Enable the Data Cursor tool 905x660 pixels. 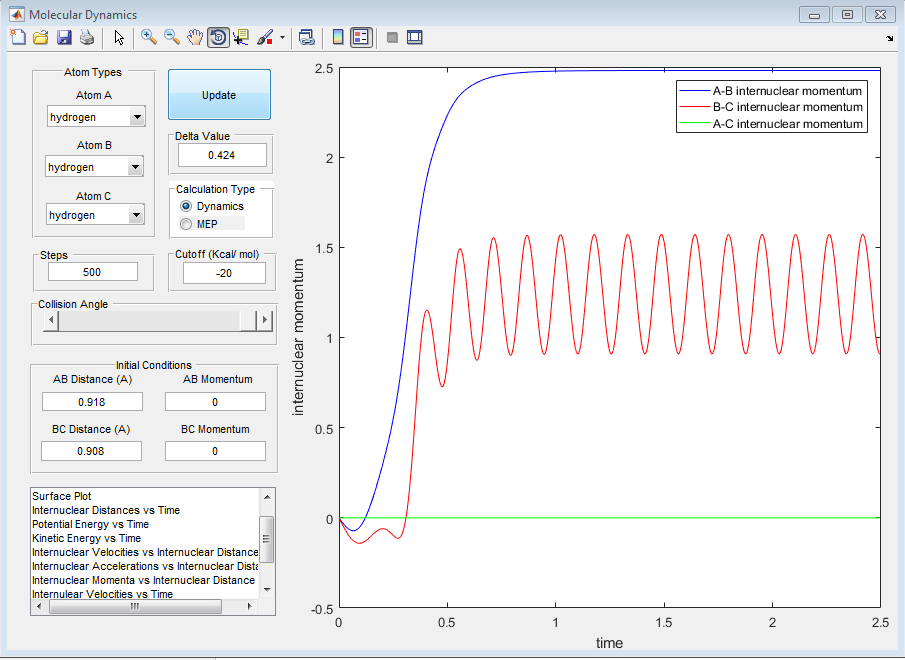[241, 38]
